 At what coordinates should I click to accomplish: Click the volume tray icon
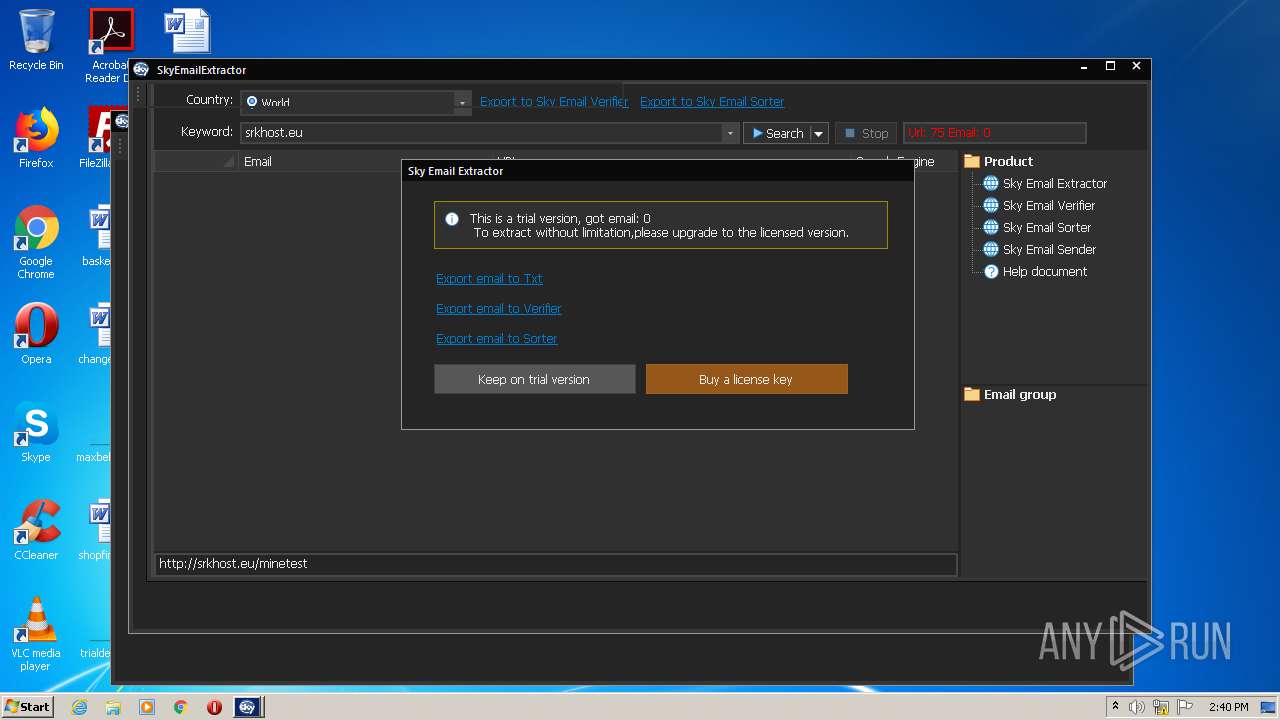(1137, 707)
